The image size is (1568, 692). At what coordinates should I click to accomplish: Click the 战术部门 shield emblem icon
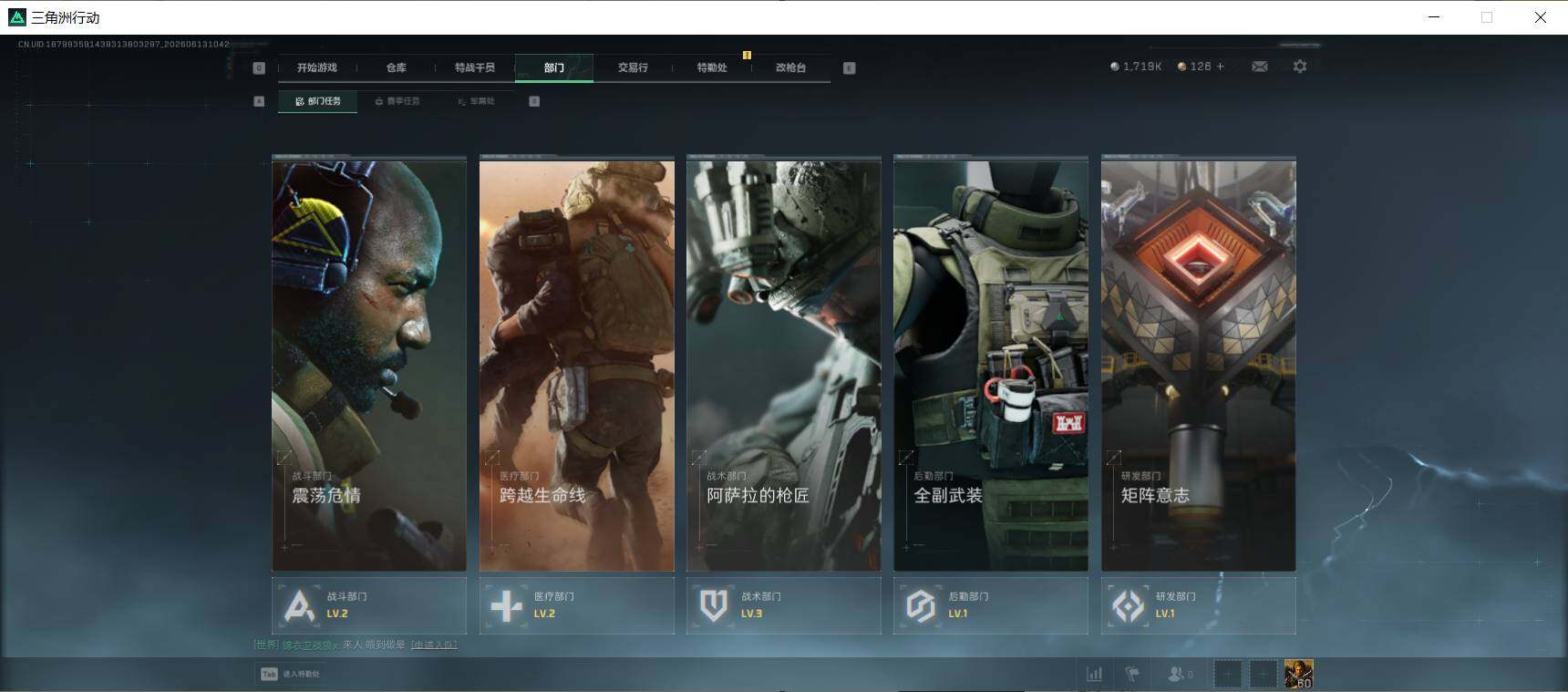[x=714, y=606]
